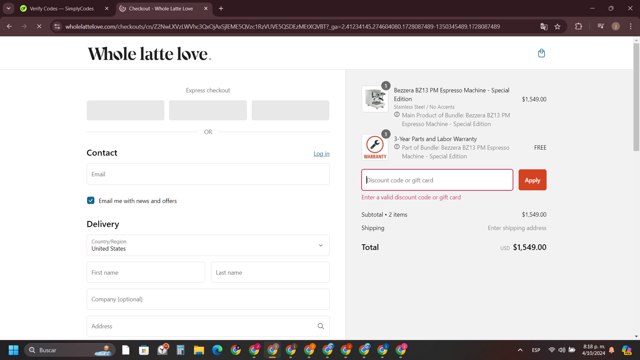
Task: Open the Microsoft Store taskbar icon
Action: pyautogui.click(x=144, y=350)
